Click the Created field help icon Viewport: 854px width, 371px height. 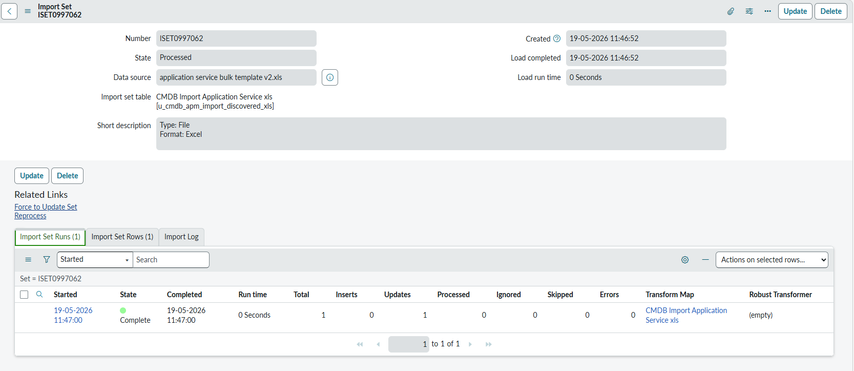pos(557,39)
